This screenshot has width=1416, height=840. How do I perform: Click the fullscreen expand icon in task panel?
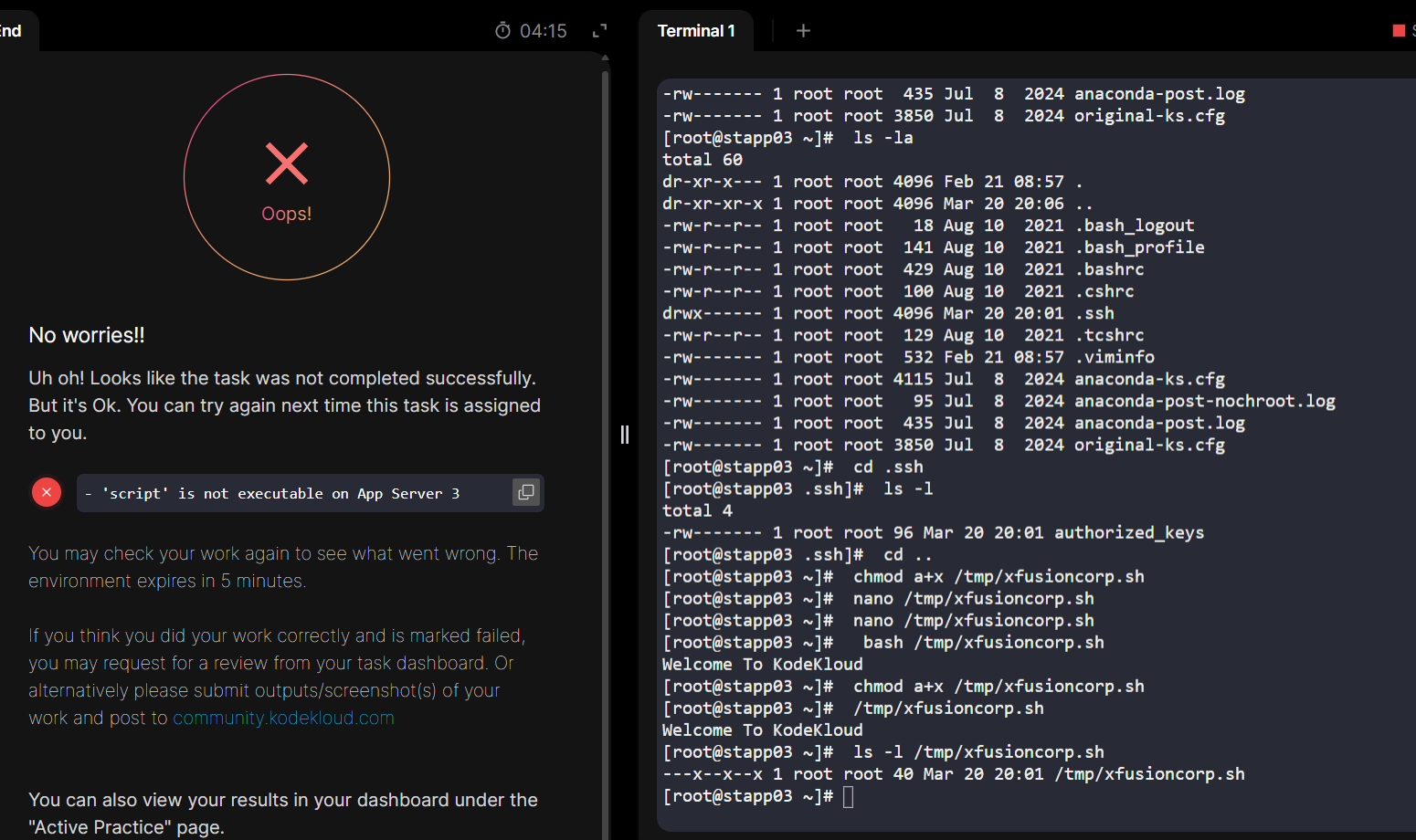point(599,31)
